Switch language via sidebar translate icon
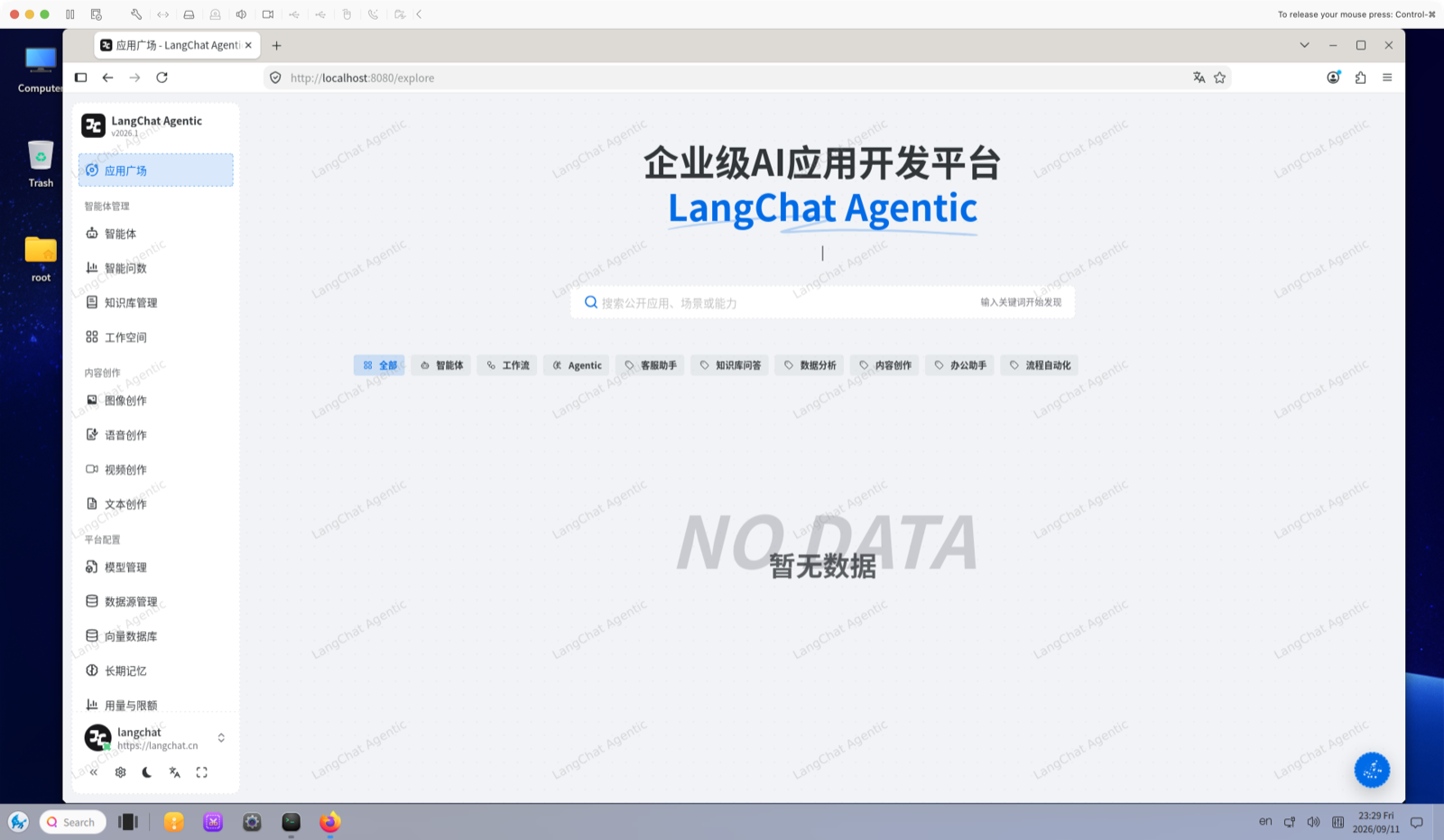Image resolution: width=1444 pixels, height=840 pixels. [174, 772]
